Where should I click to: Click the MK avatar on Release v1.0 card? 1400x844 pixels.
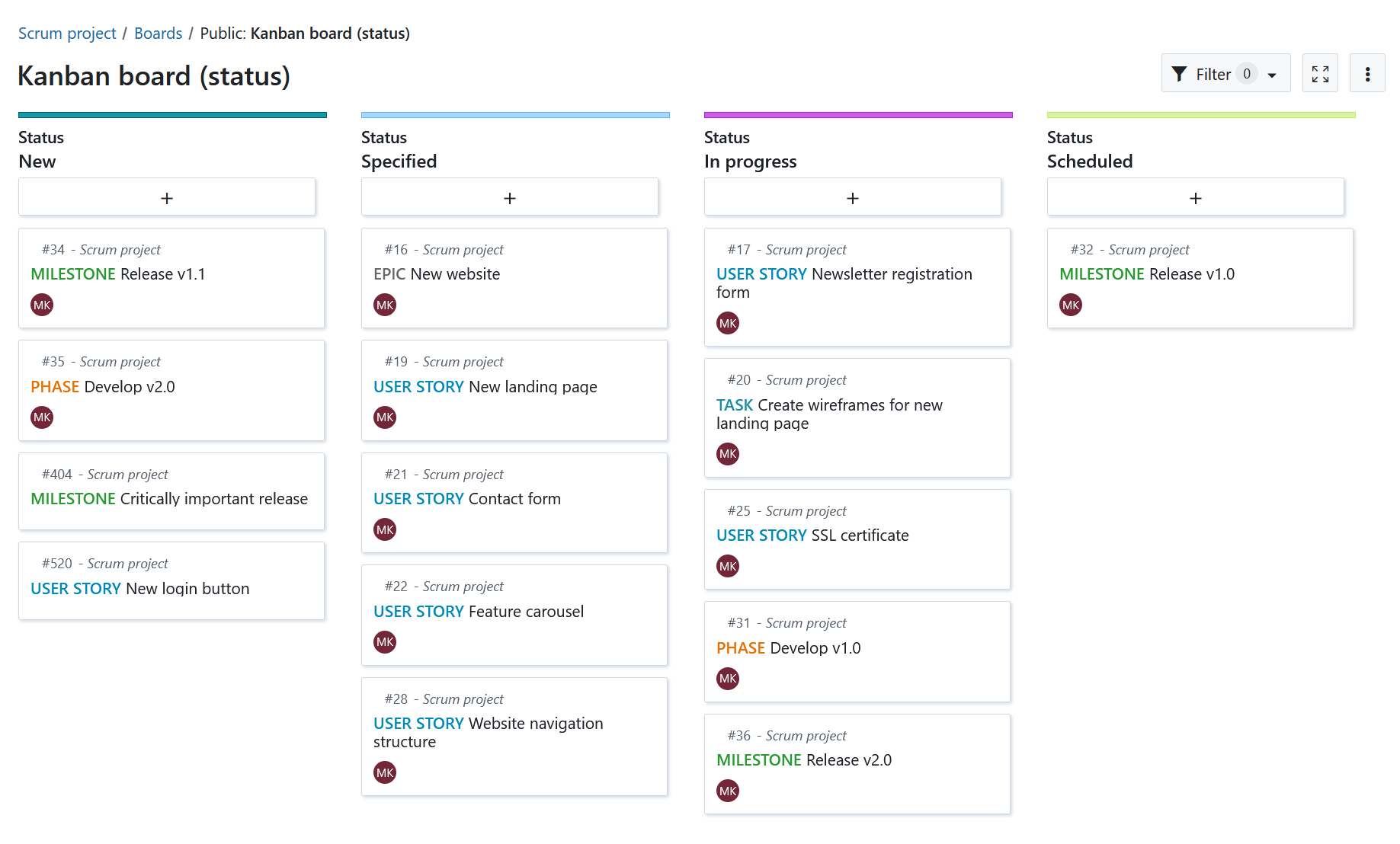pyautogui.click(x=1071, y=304)
